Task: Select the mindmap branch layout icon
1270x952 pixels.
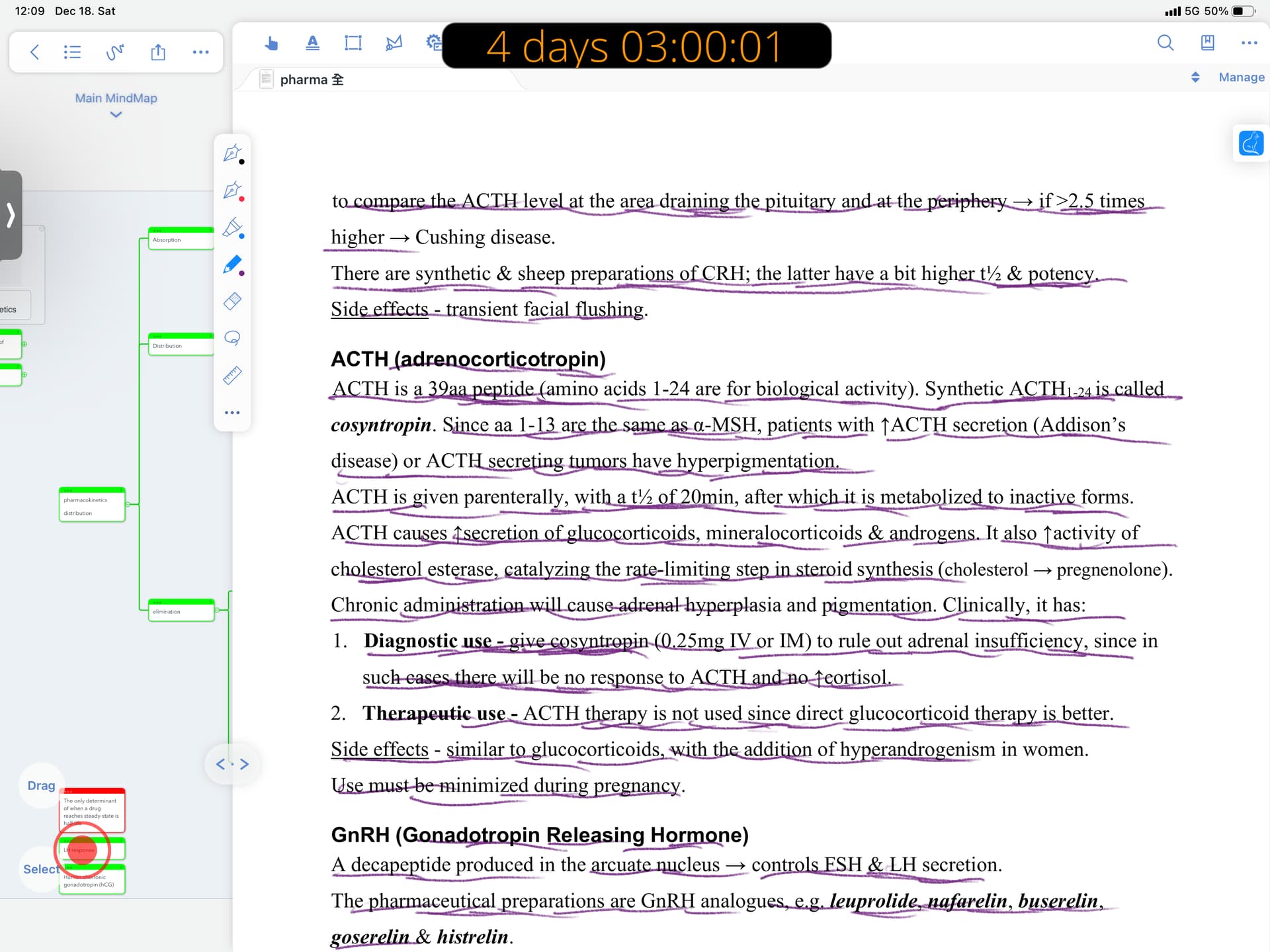Action: pos(115,52)
